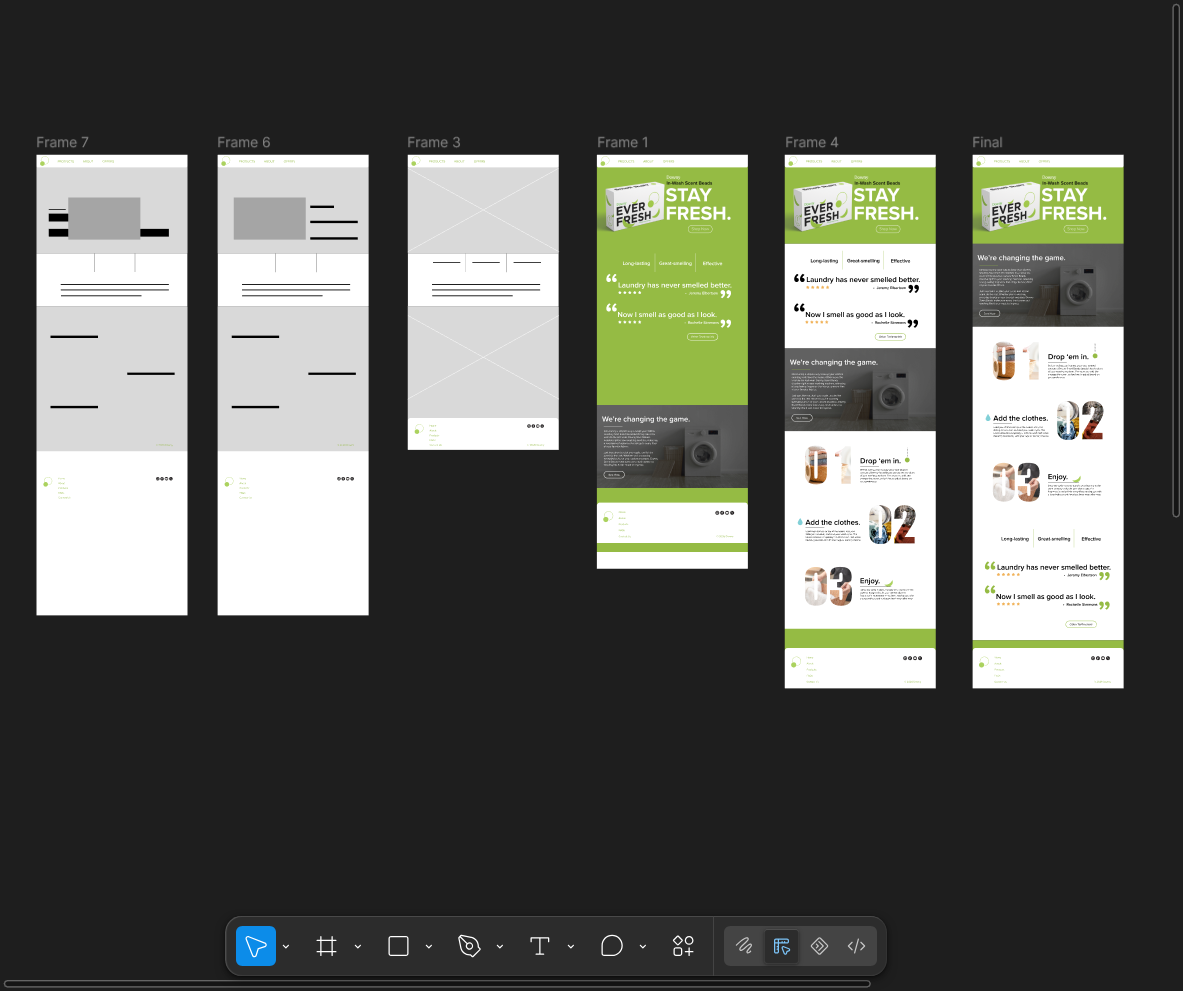Viewport: 1183px width, 991px height.
Task: Select the Comment tool
Action: (x=612, y=946)
